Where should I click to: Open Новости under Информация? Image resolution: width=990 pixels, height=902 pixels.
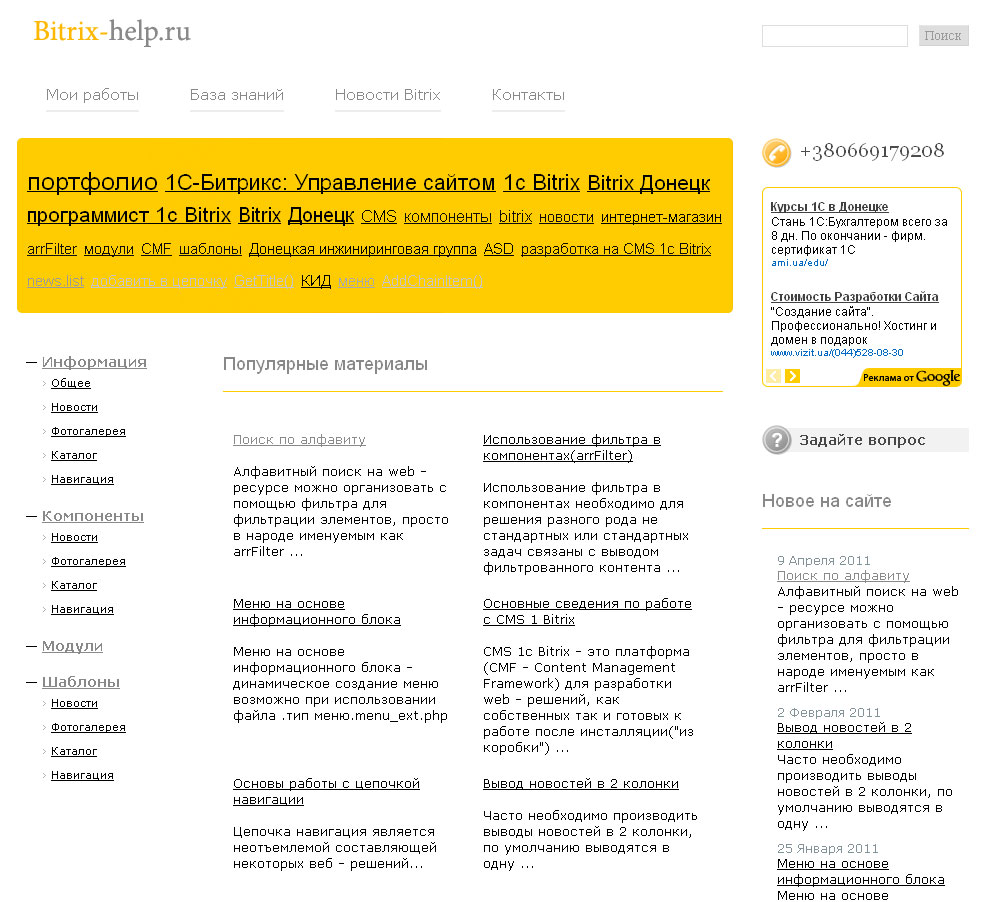click(x=75, y=407)
